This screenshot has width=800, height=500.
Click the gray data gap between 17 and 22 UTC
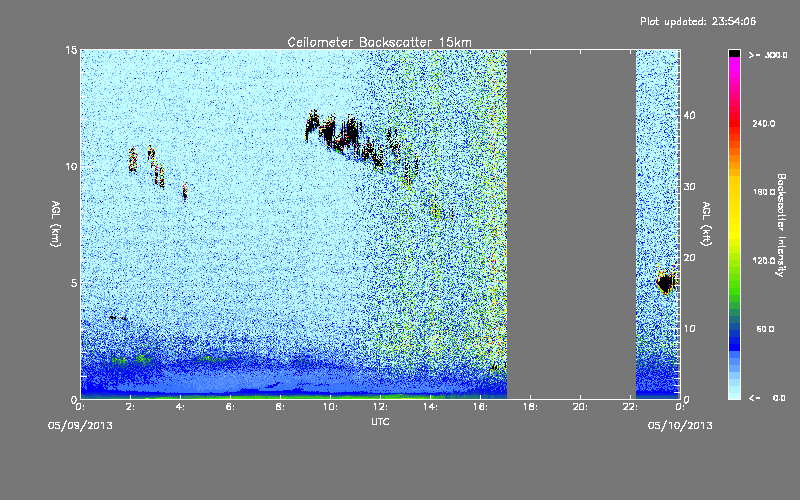tap(571, 224)
